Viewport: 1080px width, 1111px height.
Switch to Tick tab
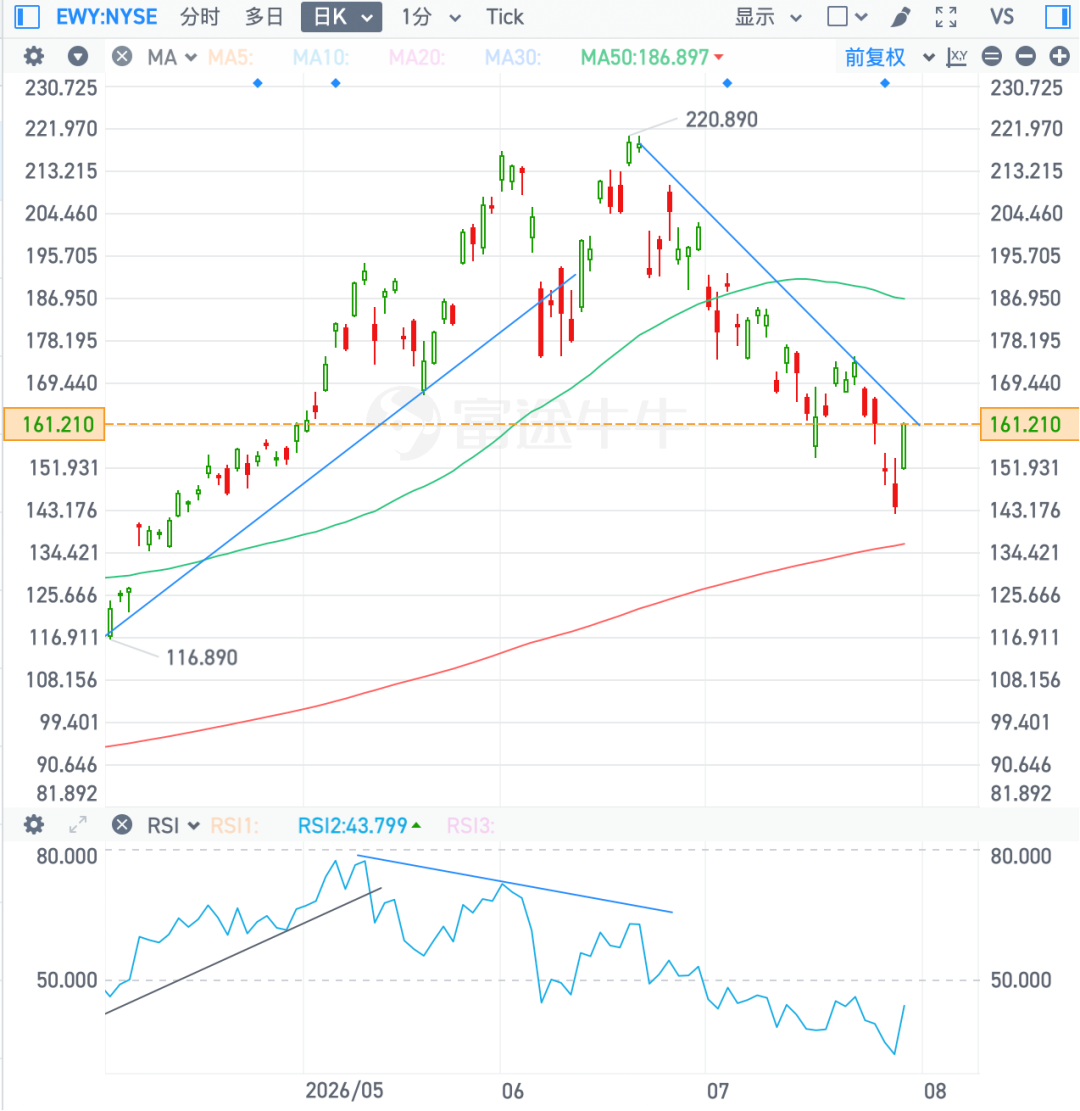pyautogui.click(x=505, y=16)
